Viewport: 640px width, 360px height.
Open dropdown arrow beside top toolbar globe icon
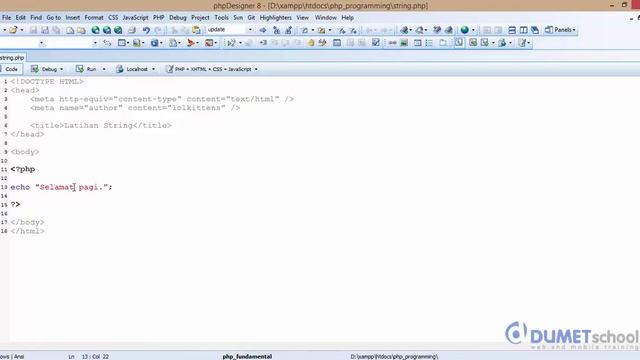473,30
